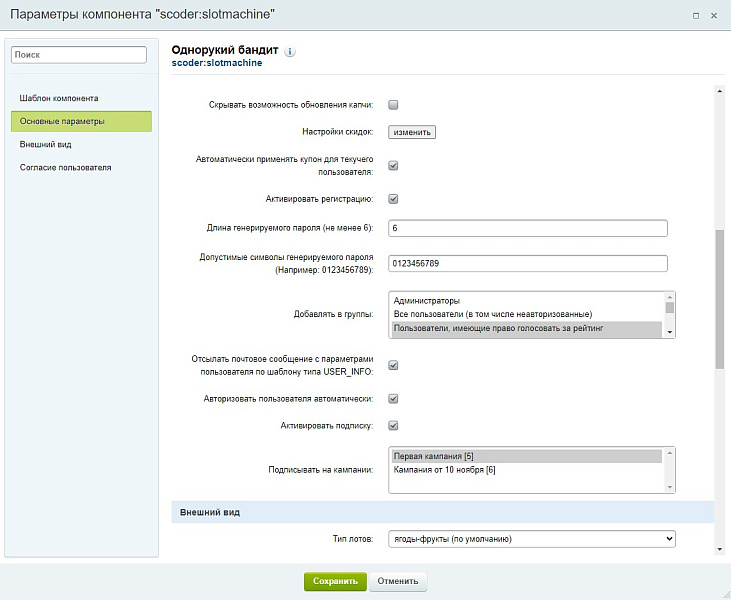This screenshot has width=731, height=600.
Task: Toggle USER_INFO mail message checkbox
Action: [393, 365]
